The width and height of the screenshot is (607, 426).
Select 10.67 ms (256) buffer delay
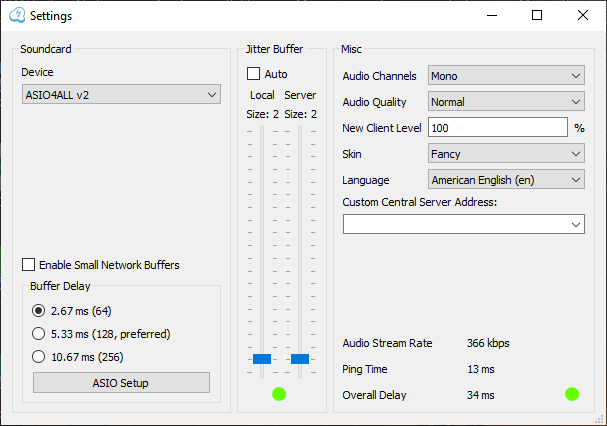tap(40, 356)
